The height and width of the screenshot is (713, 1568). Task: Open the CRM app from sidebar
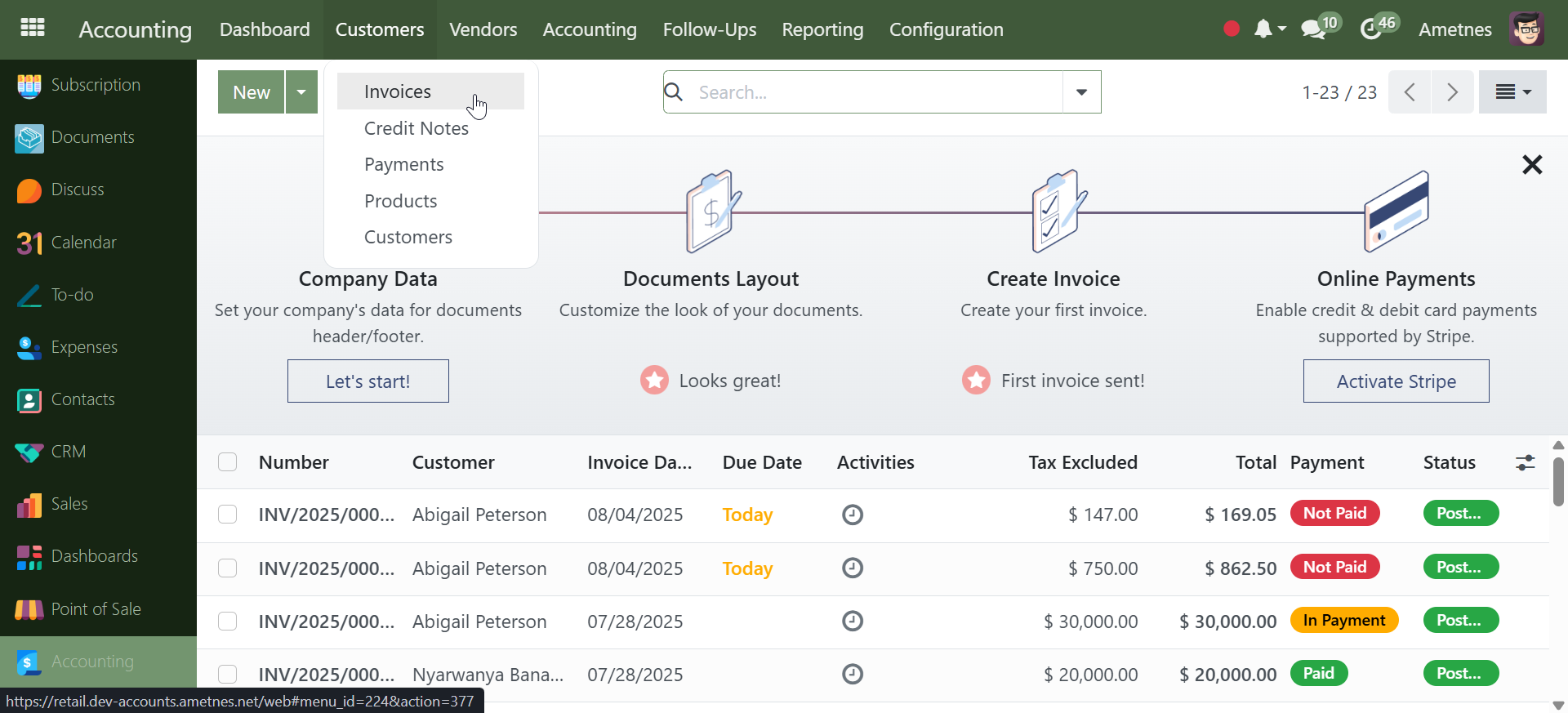pos(29,452)
